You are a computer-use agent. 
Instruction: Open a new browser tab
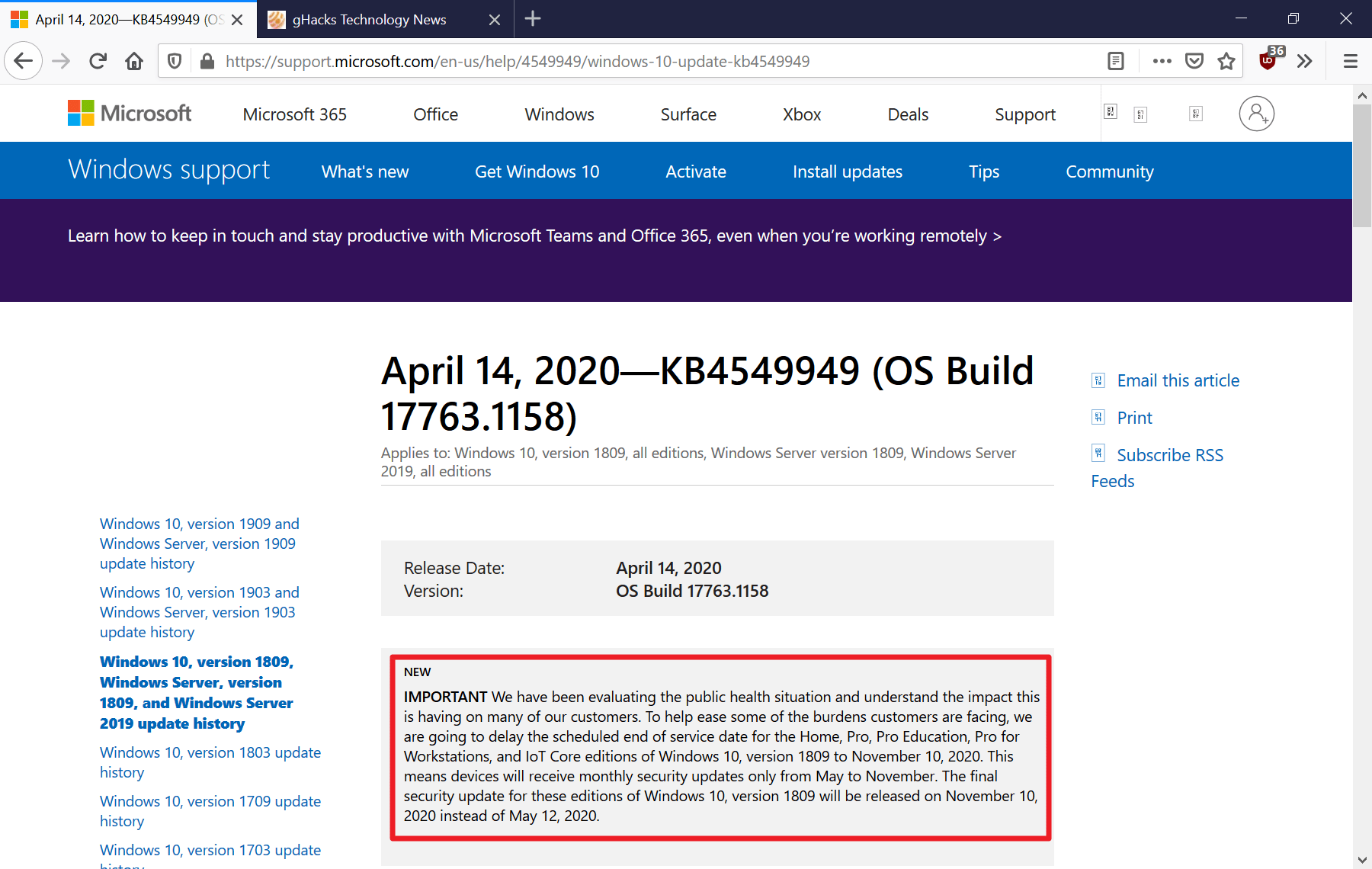click(x=533, y=19)
